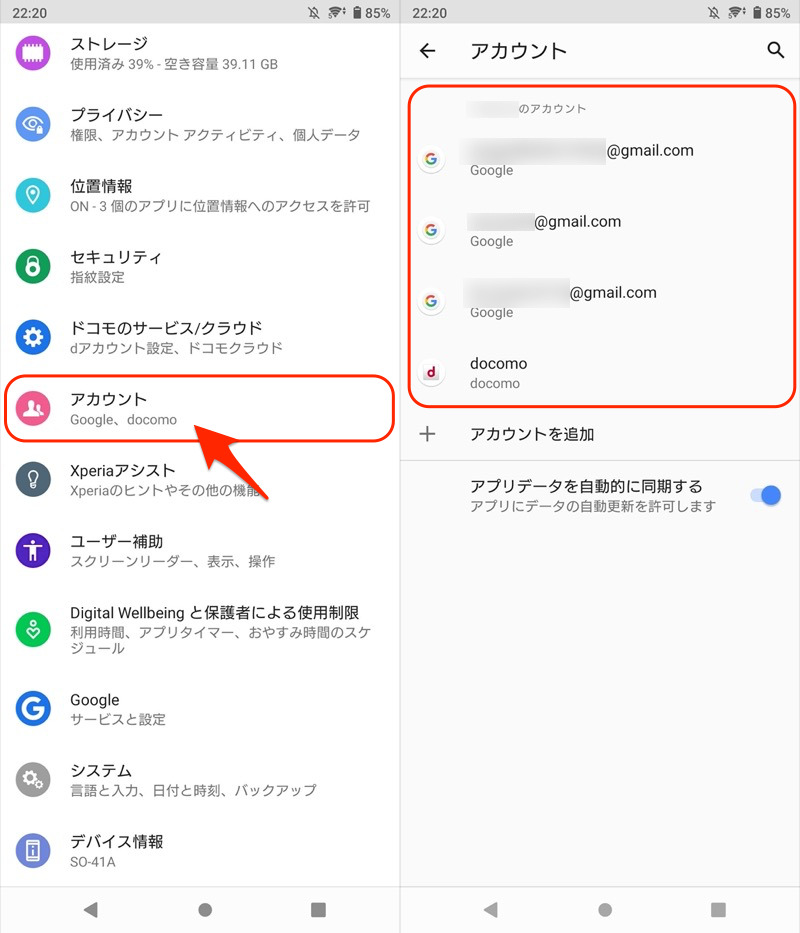Add a new account with plus row
The image size is (800, 933).
(x=600, y=434)
